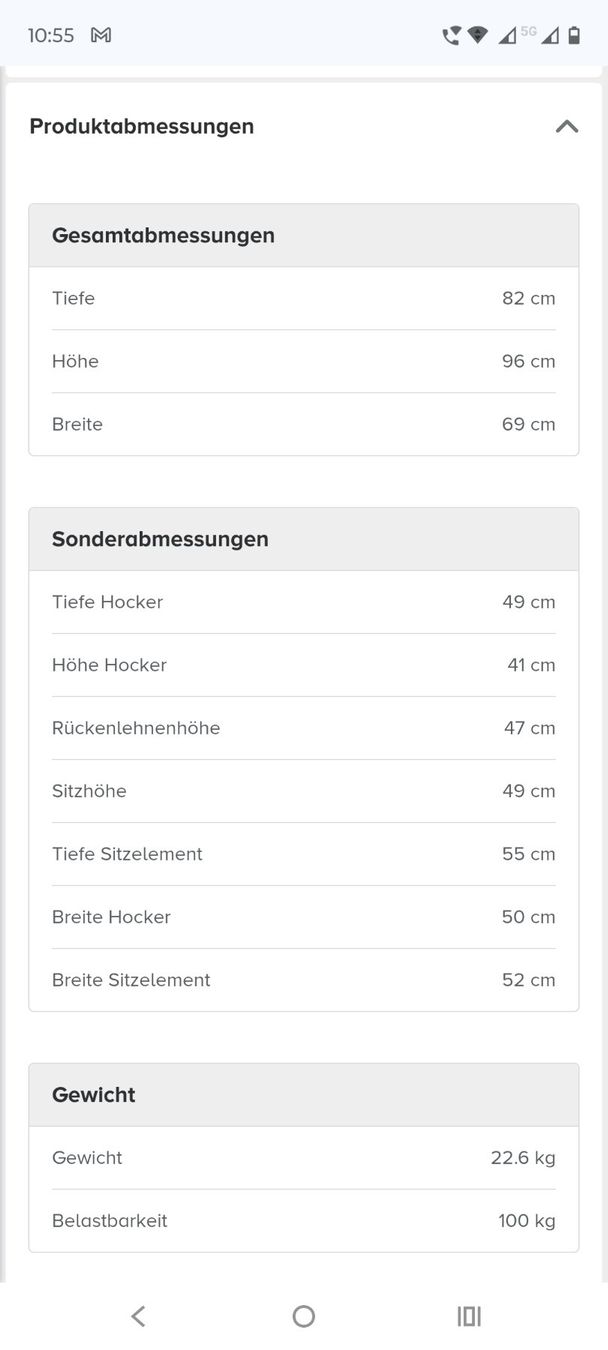Select the Sonderabmessungen table header
Image resolution: width=608 pixels, height=1350 pixels.
click(x=304, y=539)
